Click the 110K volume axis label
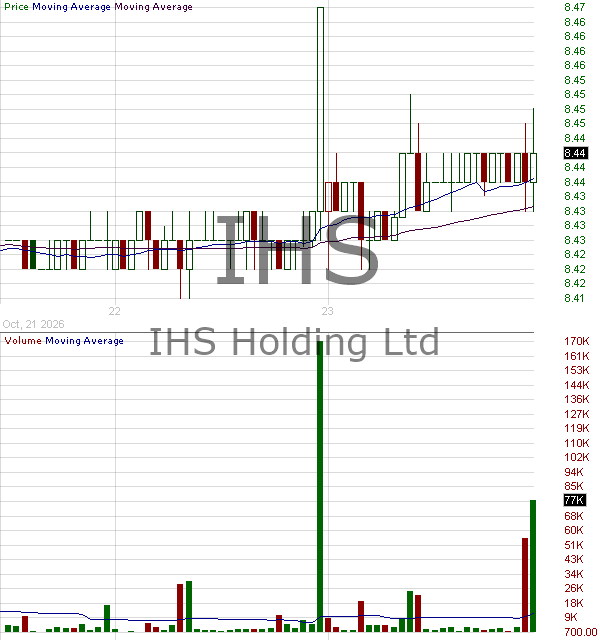600x640 pixels. point(577,443)
